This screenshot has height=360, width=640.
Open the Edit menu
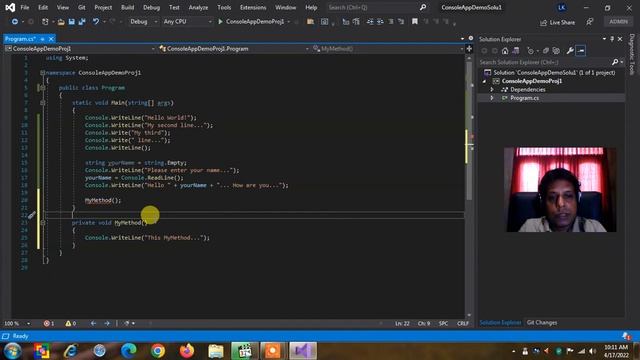click(43, 7)
